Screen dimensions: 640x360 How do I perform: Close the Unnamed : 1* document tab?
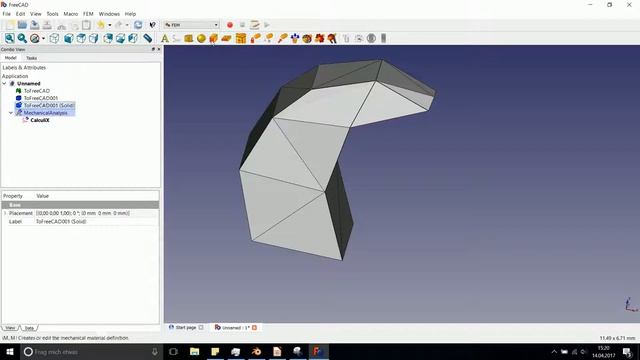[x=255, y=327]
